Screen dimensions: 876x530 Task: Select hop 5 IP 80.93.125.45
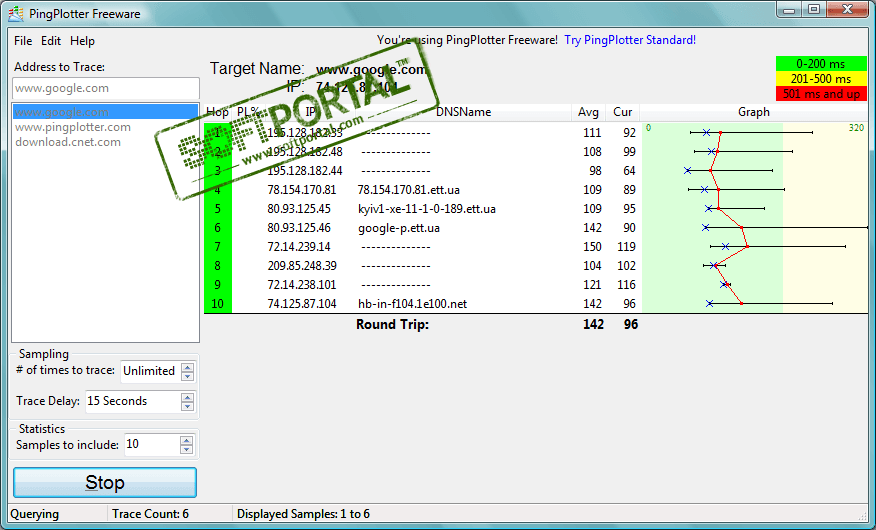[299, 209]
